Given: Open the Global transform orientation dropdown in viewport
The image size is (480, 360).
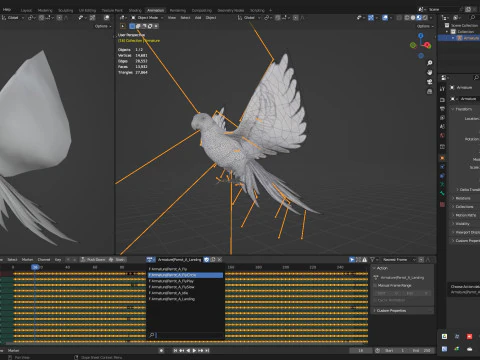Looking at the screenshot, I should [x=249, y=17].
